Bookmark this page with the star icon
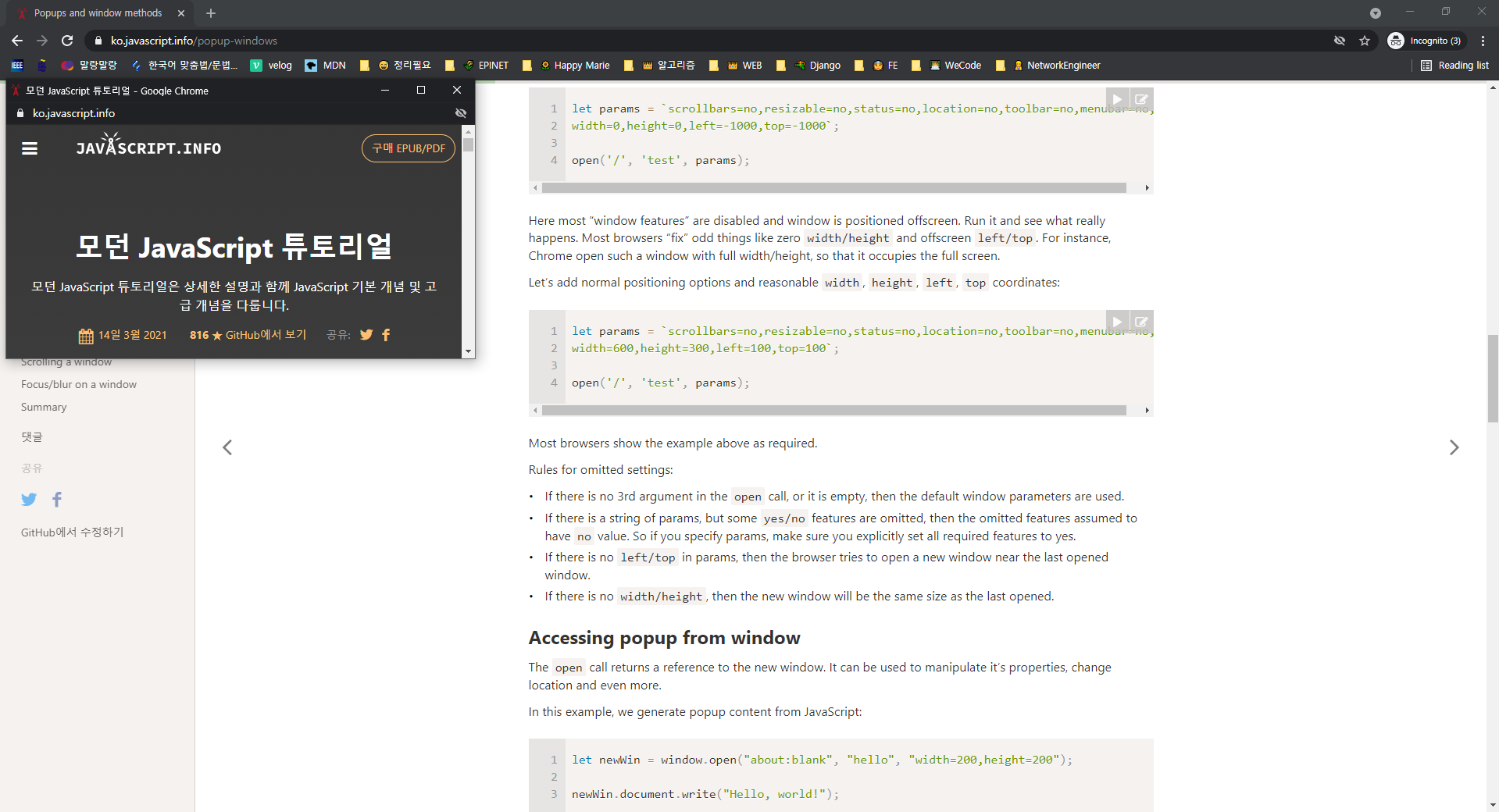Viewport: 1499px width, 812px height. click(x=1365, y=41)
